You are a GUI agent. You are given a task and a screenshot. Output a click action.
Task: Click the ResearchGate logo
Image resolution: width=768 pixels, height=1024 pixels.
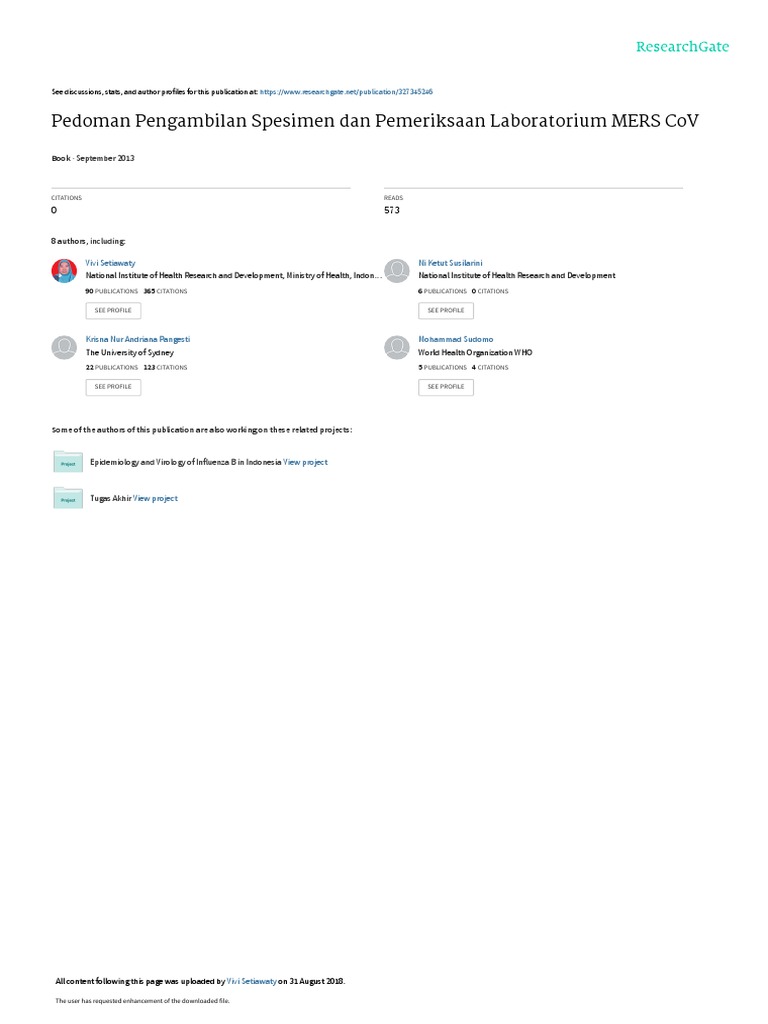tap(682, 46)
